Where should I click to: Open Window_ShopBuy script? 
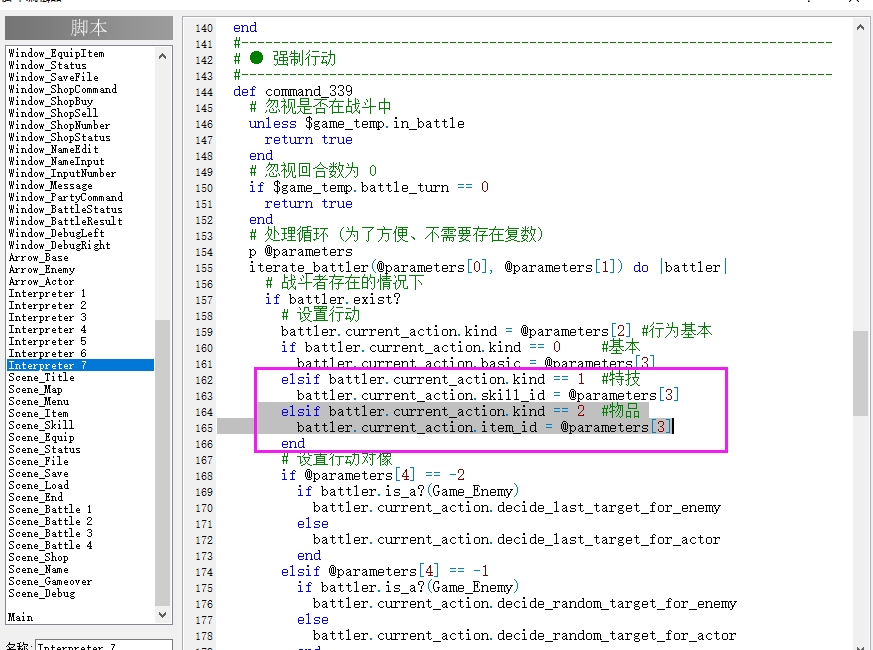pyautogui.click(x=51, y=101)
